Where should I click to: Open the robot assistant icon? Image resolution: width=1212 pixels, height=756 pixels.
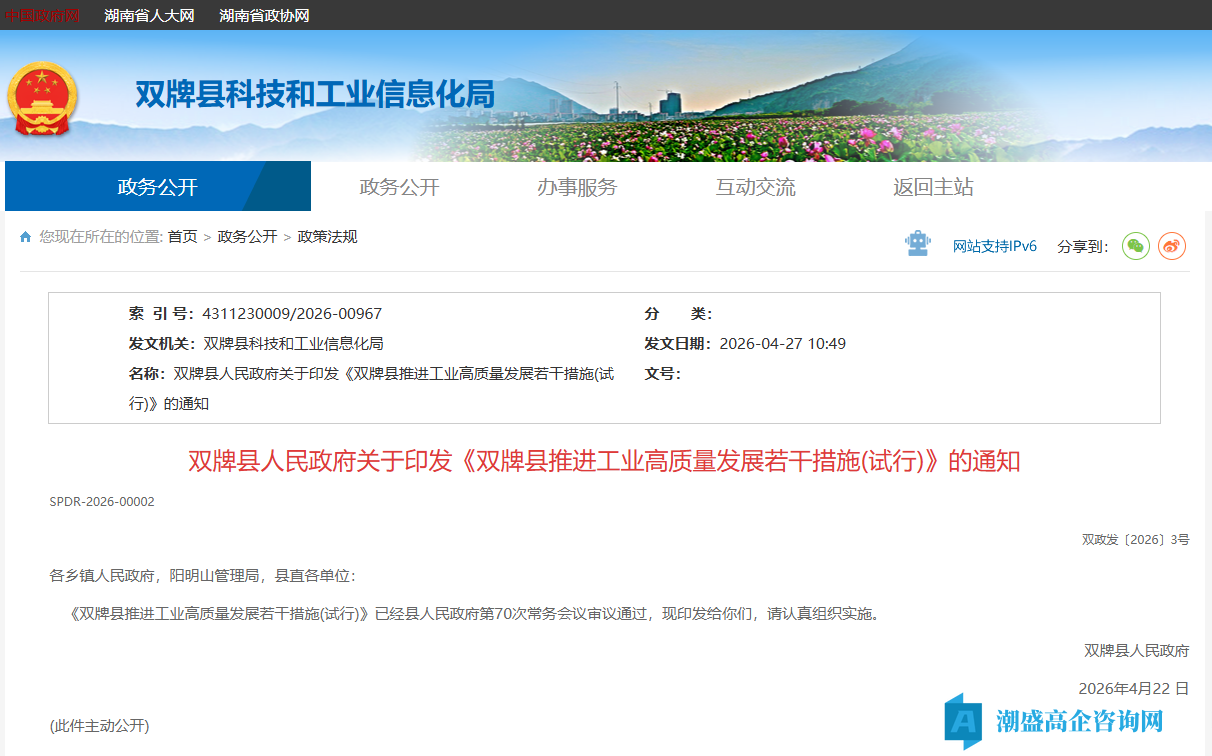click(918, 242)
